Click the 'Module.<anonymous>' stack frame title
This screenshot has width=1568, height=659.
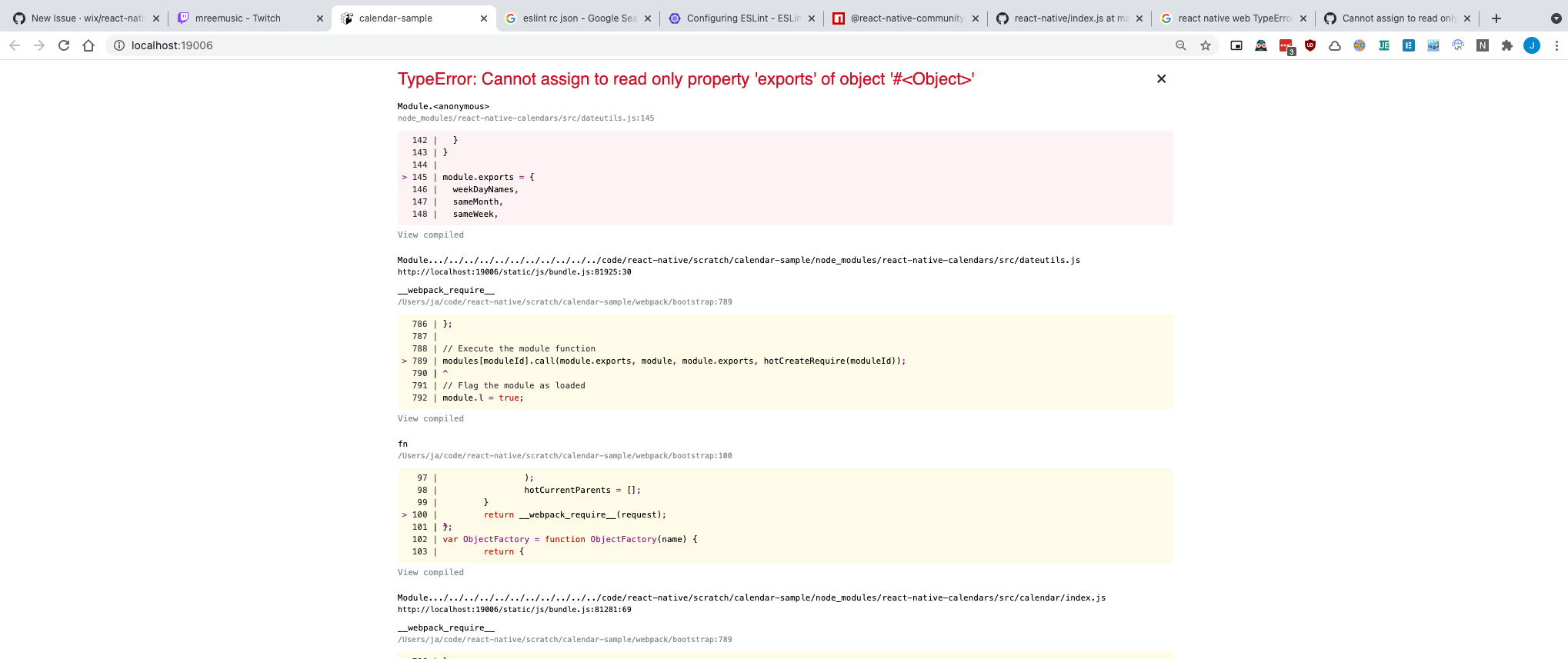[443, 106]
